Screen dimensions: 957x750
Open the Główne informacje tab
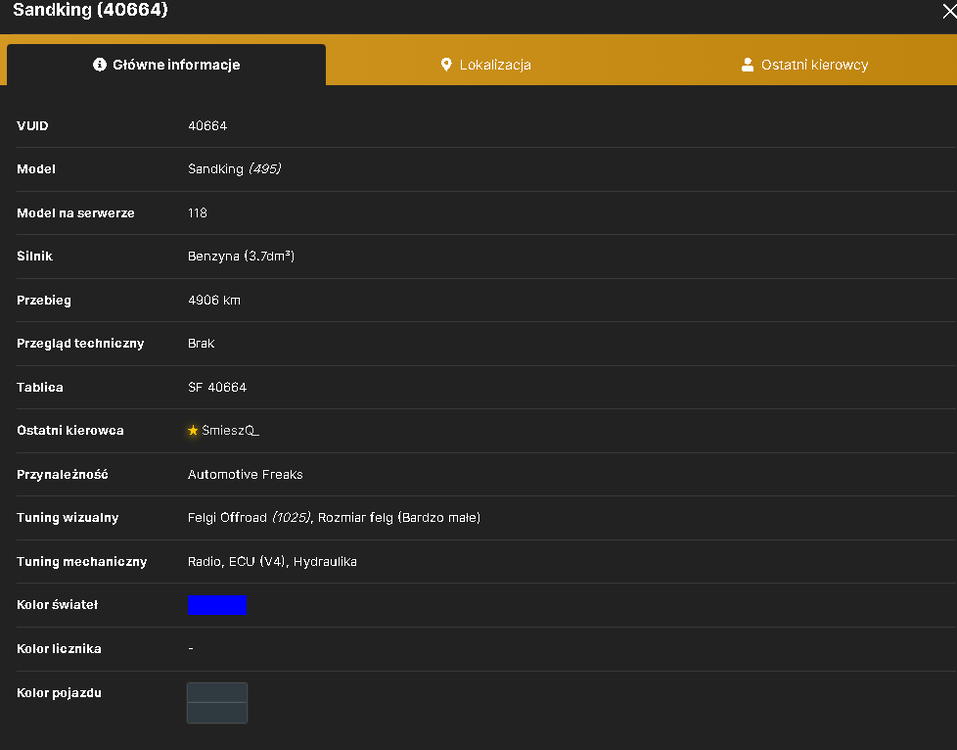(x=166, y=65)
